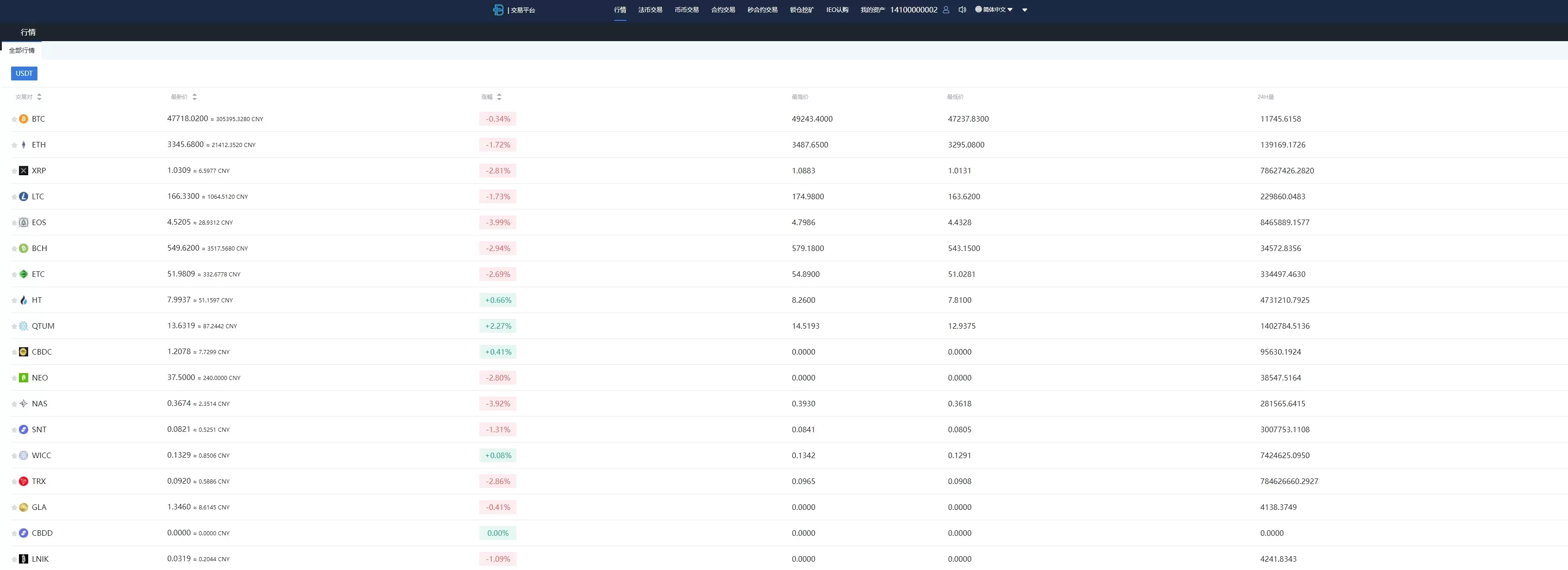The width and height of the screenshot is (1568, 570).
Task: Click the TRX coin icon
Action: click(x=24, y=481)
